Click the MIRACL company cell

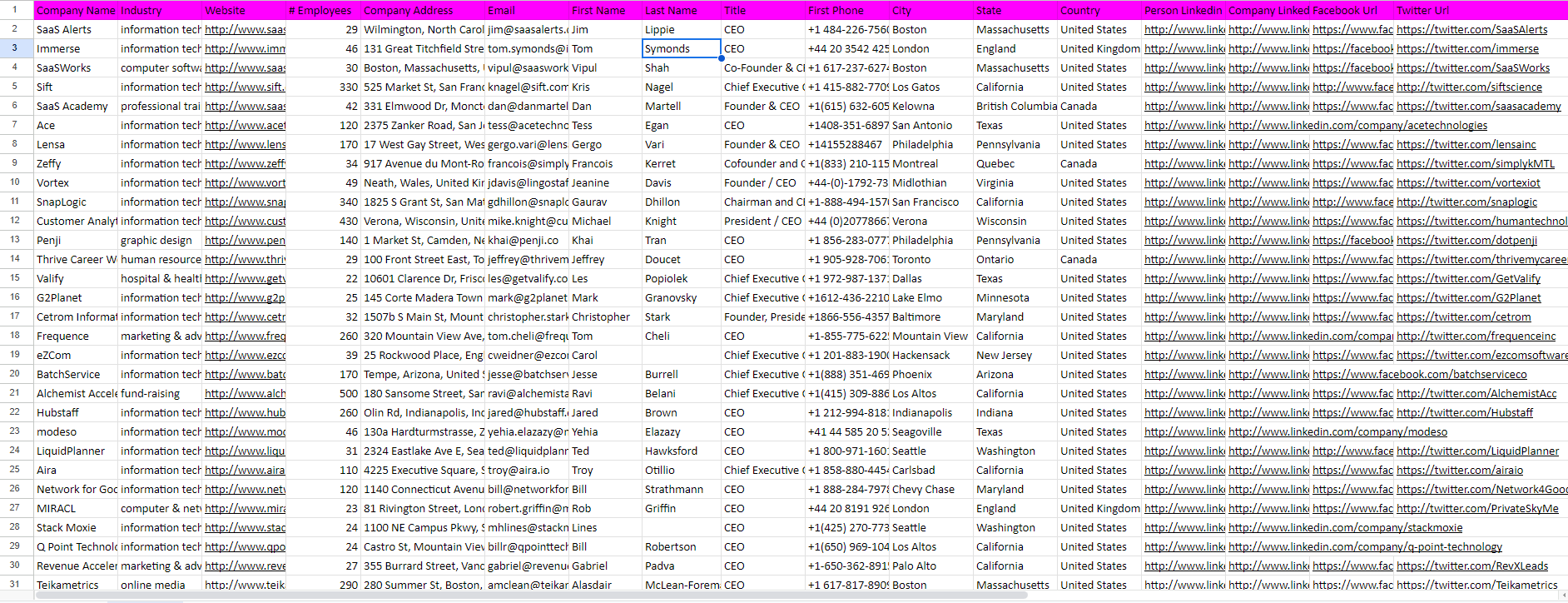tap(76, 508)
